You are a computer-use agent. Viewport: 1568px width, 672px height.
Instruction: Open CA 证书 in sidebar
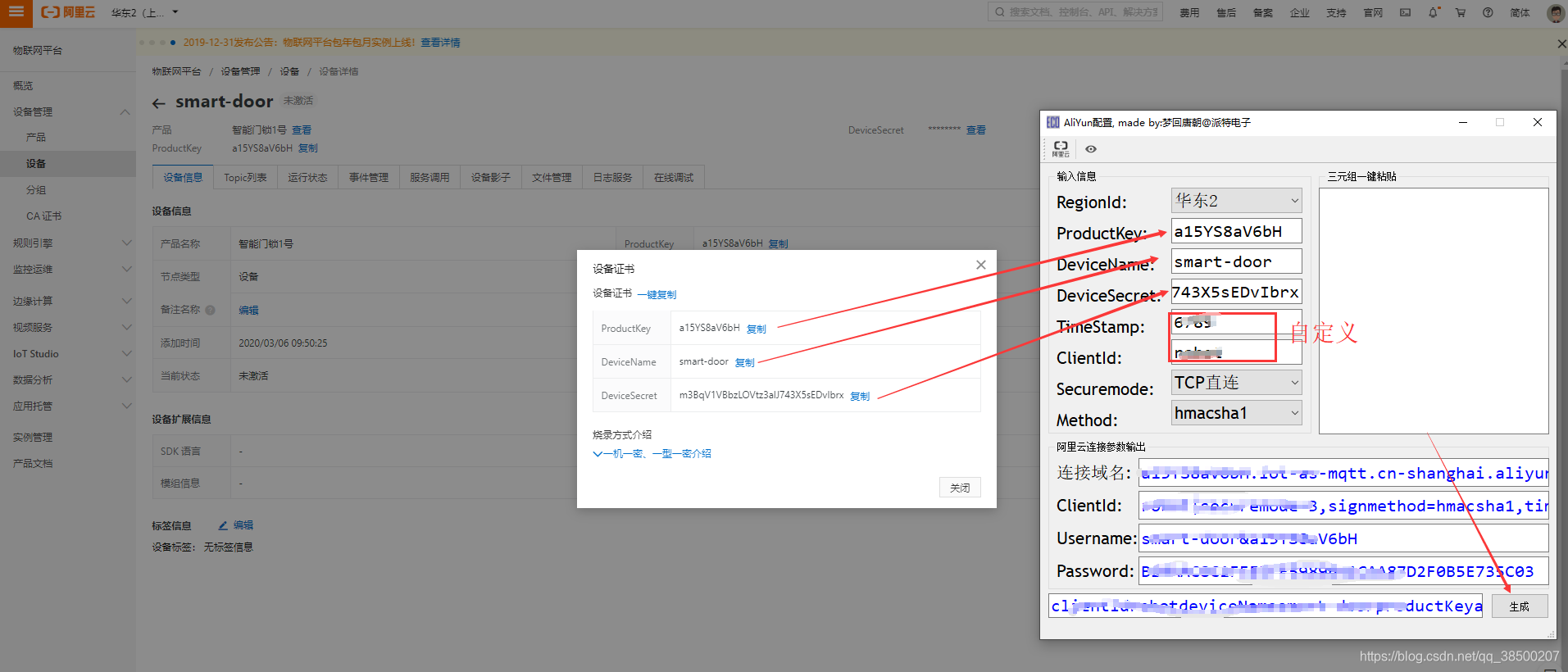(43, 216)
